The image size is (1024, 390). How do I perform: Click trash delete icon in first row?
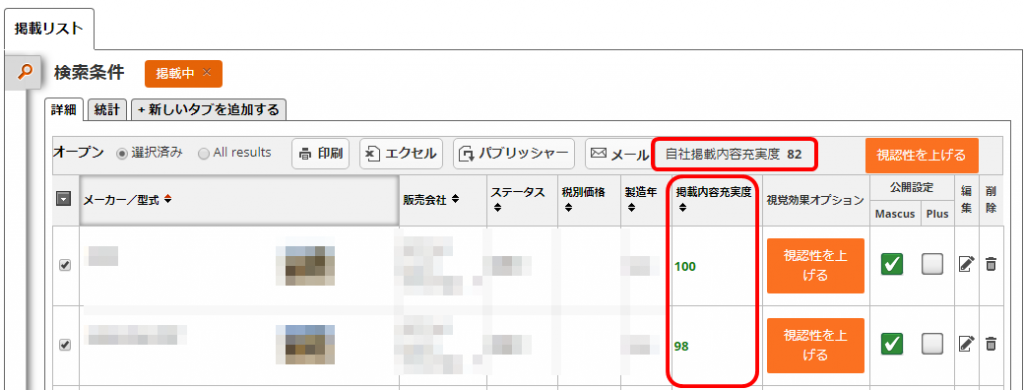click(991, 265)
